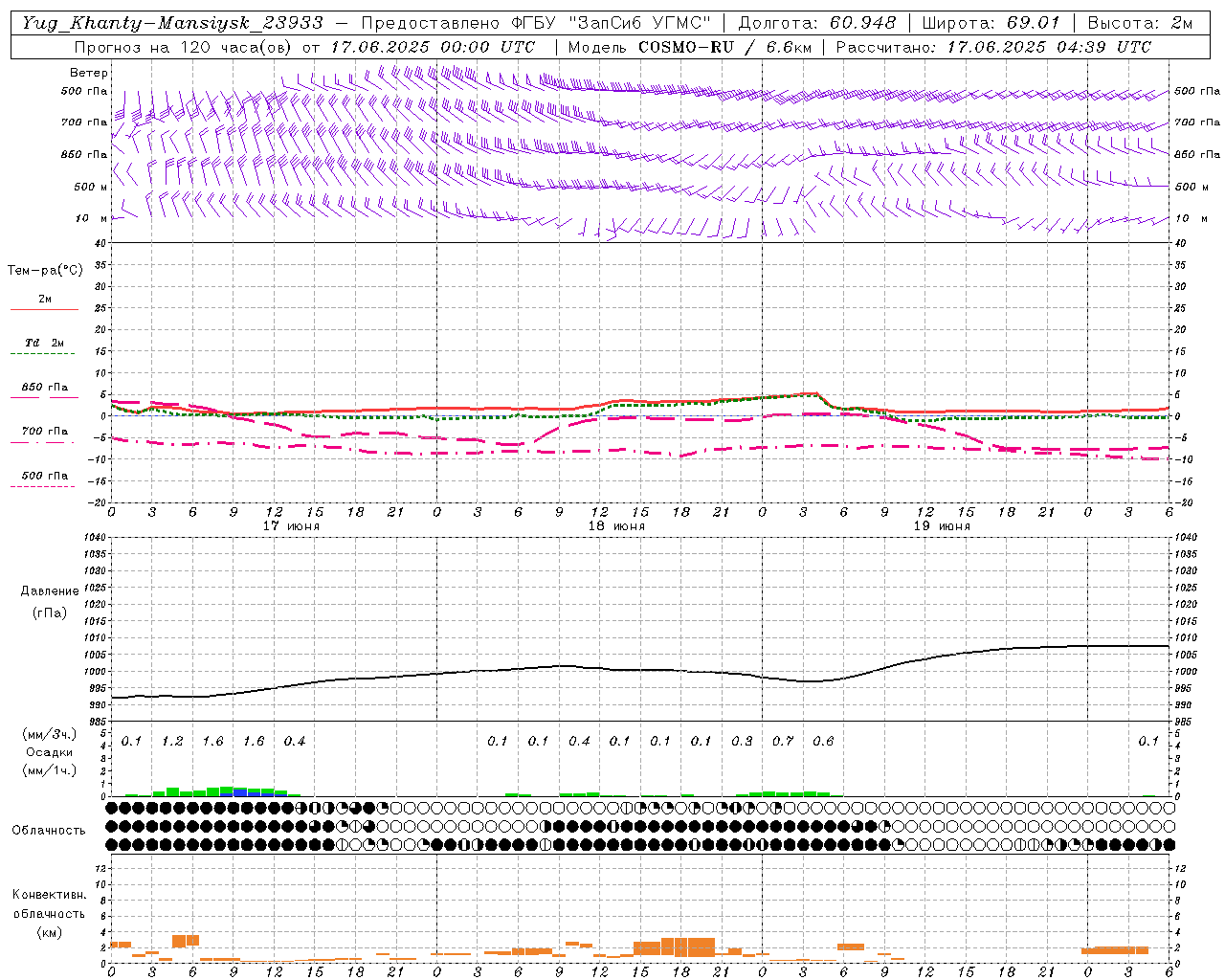Select the 850 гПа label in the temperature legend
Screen dimensions: 1225x980
point(45,388)
